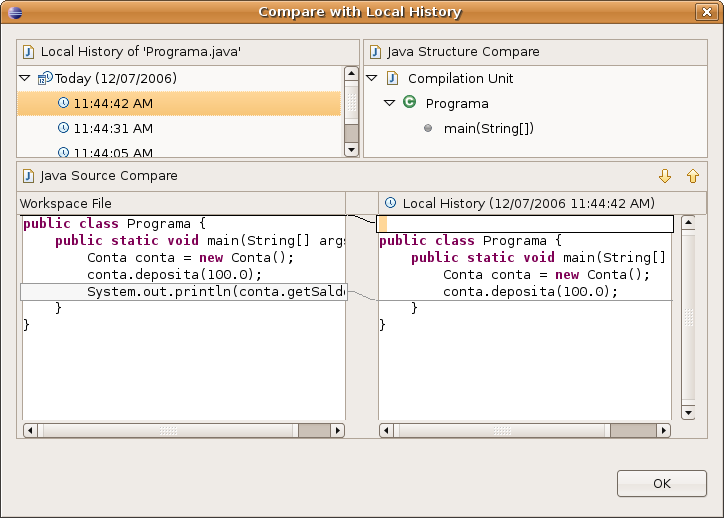Click the Programa class icon in the structure tree
Viewport: 724px width, 518px height.
410,103
